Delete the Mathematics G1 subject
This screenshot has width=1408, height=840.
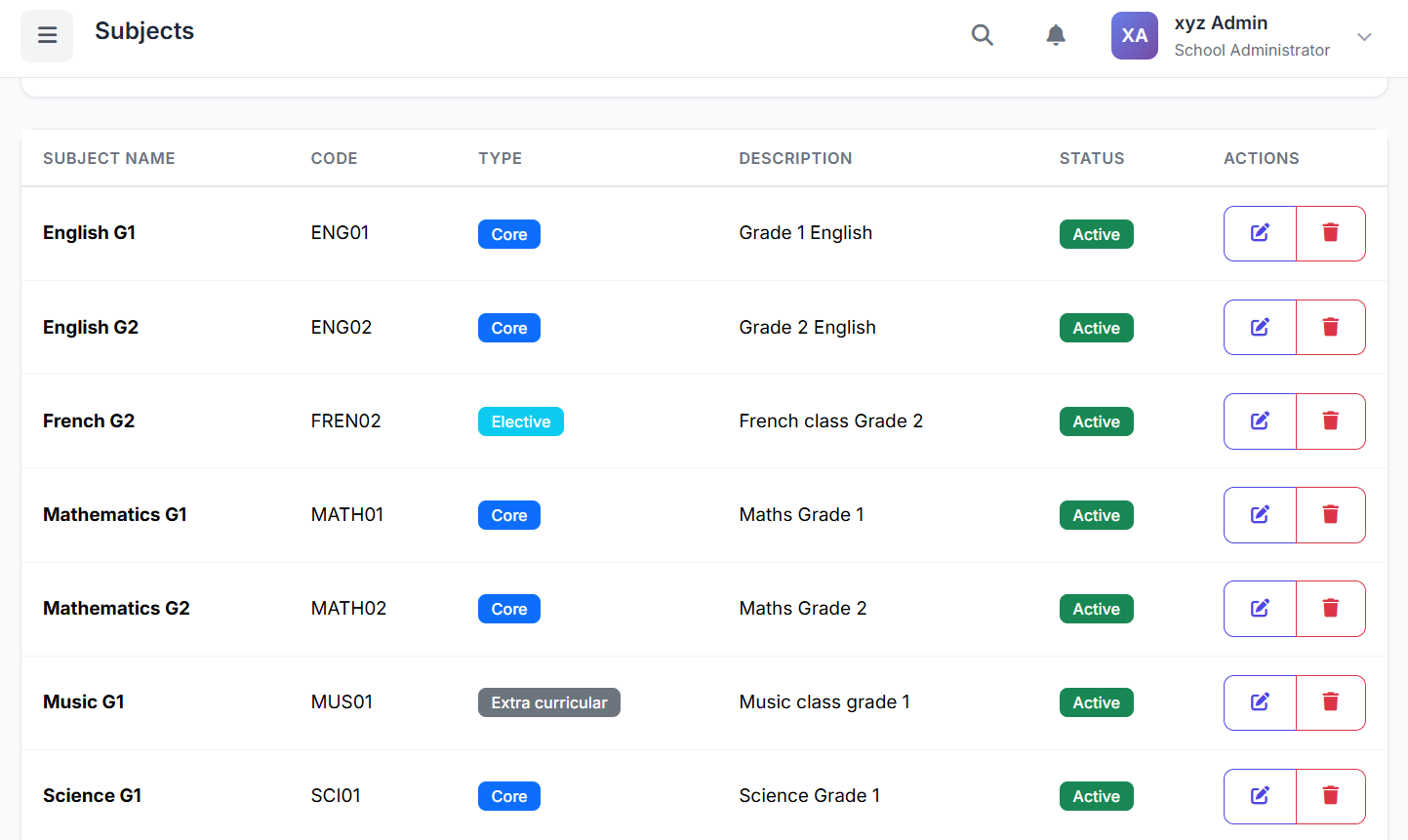[x=1330, y=515]
